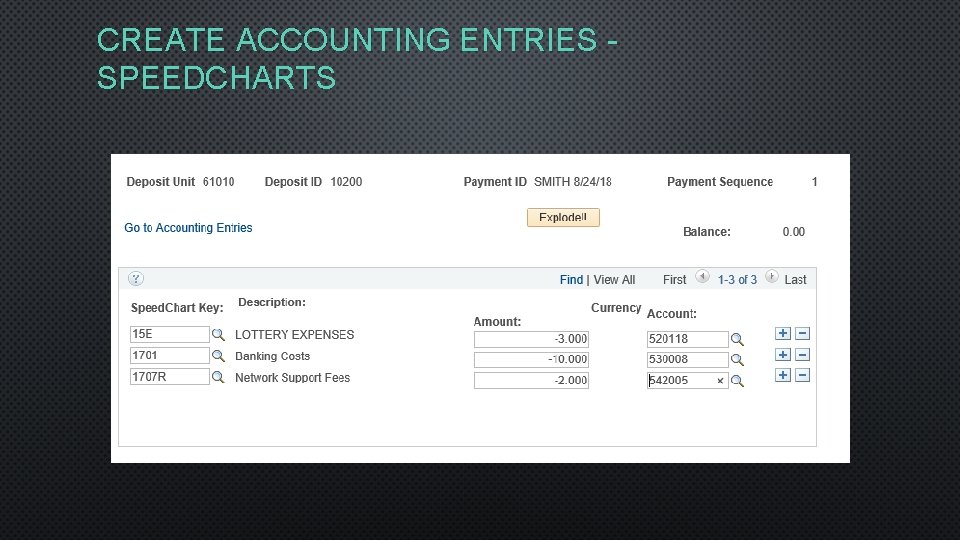Go to previous rows arrow

(x=702, y=277)
